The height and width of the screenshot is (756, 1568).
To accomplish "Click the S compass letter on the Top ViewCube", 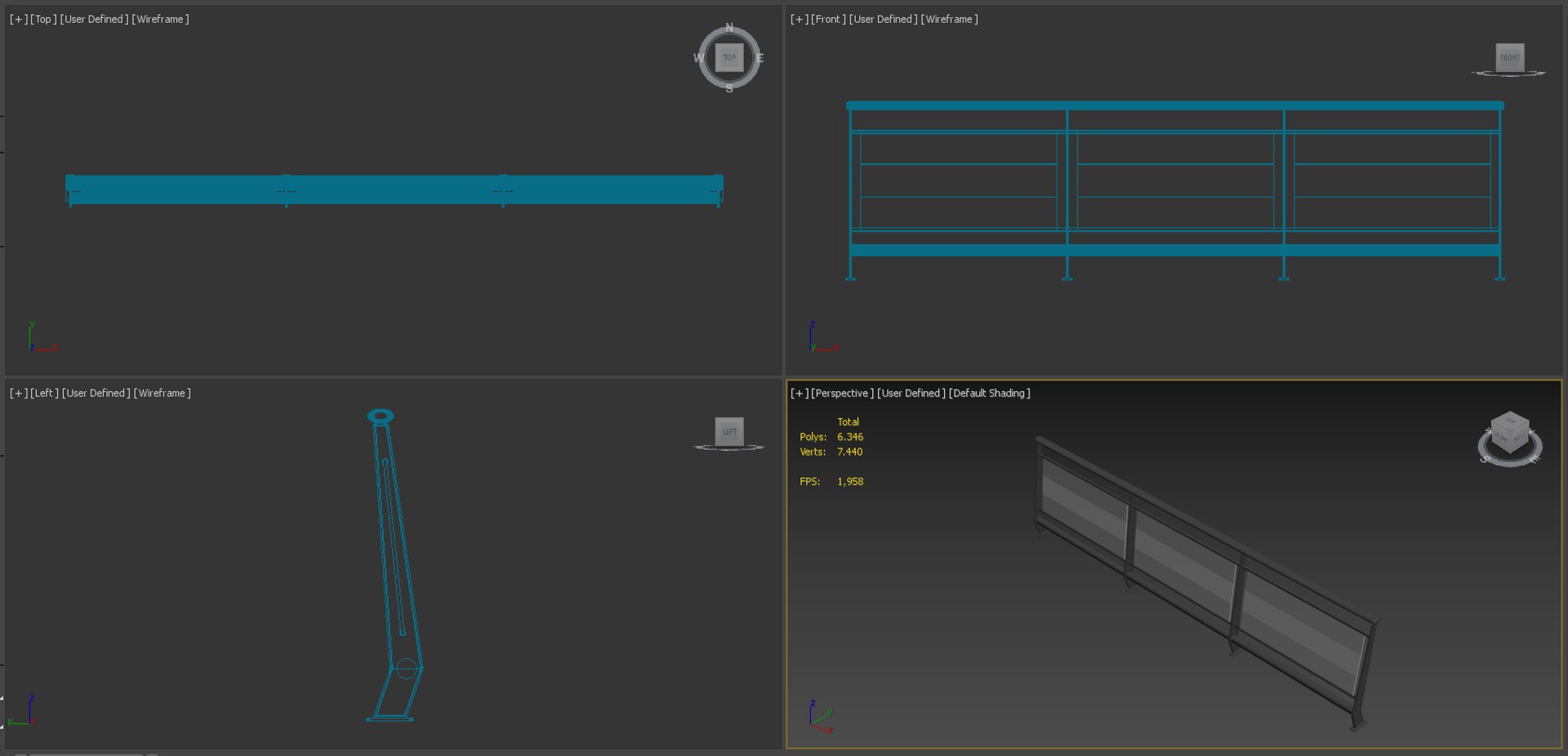I will pos(729,88).
